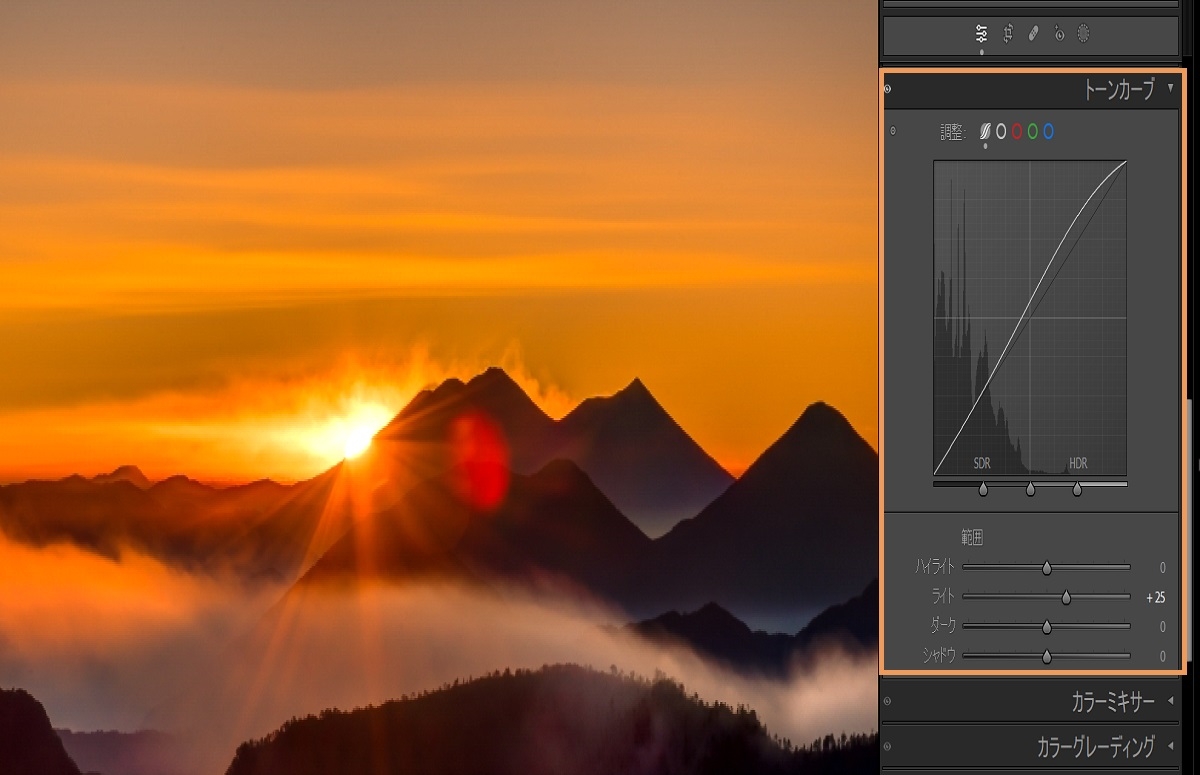1200x775 pixels.
Task: Select the Red eye correction tool icon
Action: point(1058,34)
